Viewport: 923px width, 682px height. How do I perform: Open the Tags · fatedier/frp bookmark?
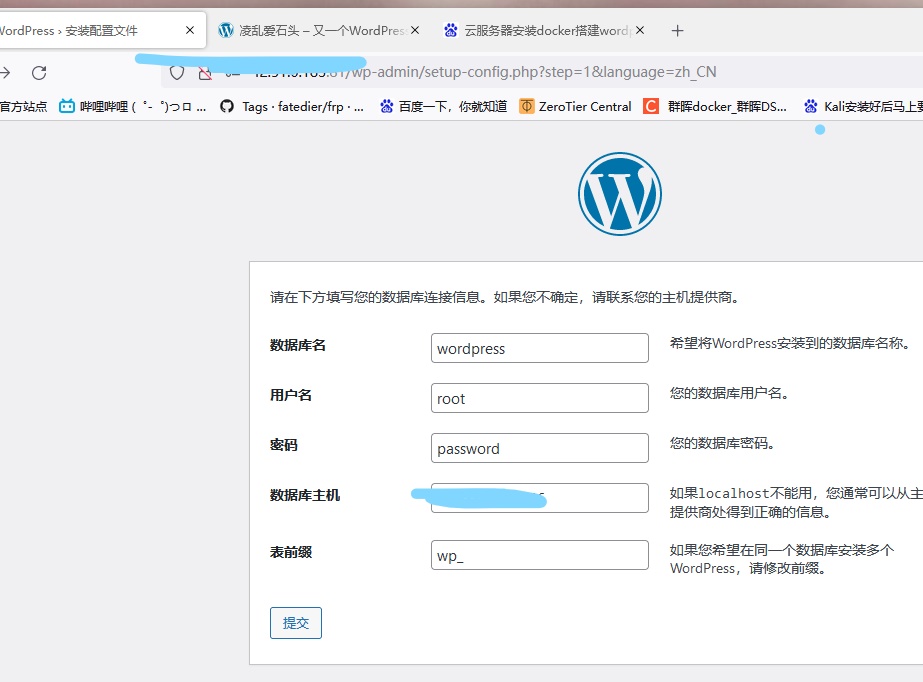(x=292, y=107)
